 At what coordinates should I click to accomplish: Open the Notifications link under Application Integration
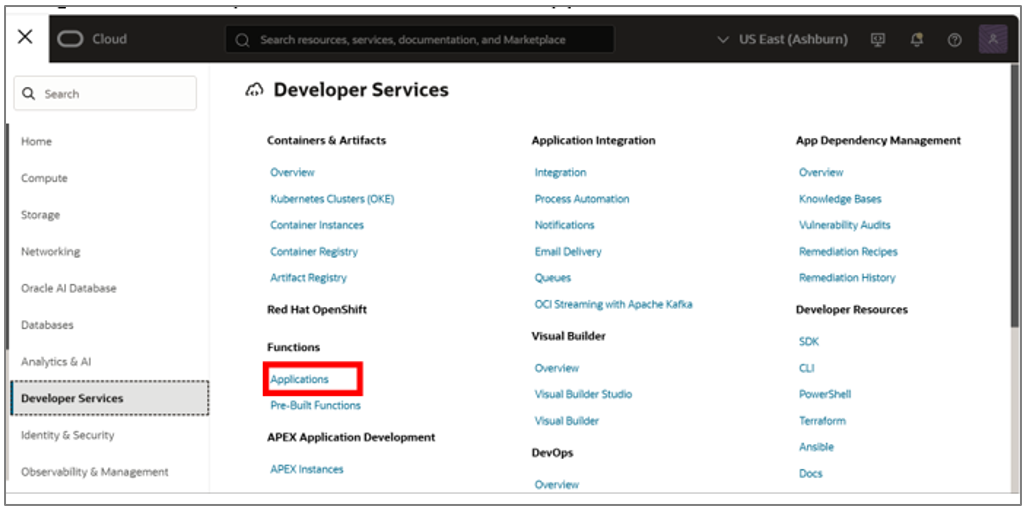564,225
